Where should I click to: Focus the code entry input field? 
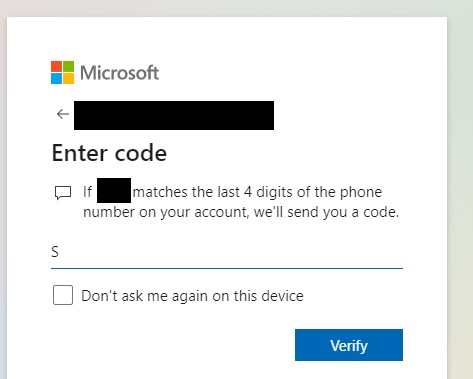tap(227, 252)
